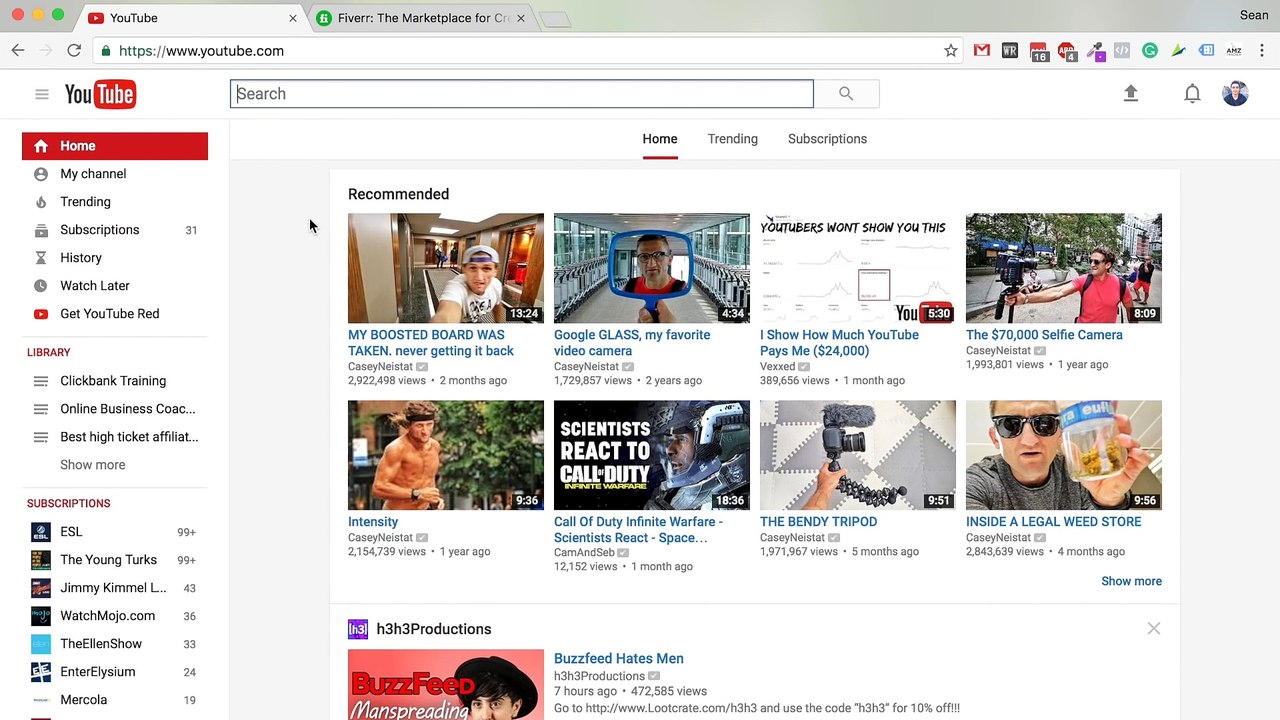Image resolution: width=1280 pixels, height=720 pixels.
Task: Open the Google GLASS video thumbnail
Action: coord(652,268)
